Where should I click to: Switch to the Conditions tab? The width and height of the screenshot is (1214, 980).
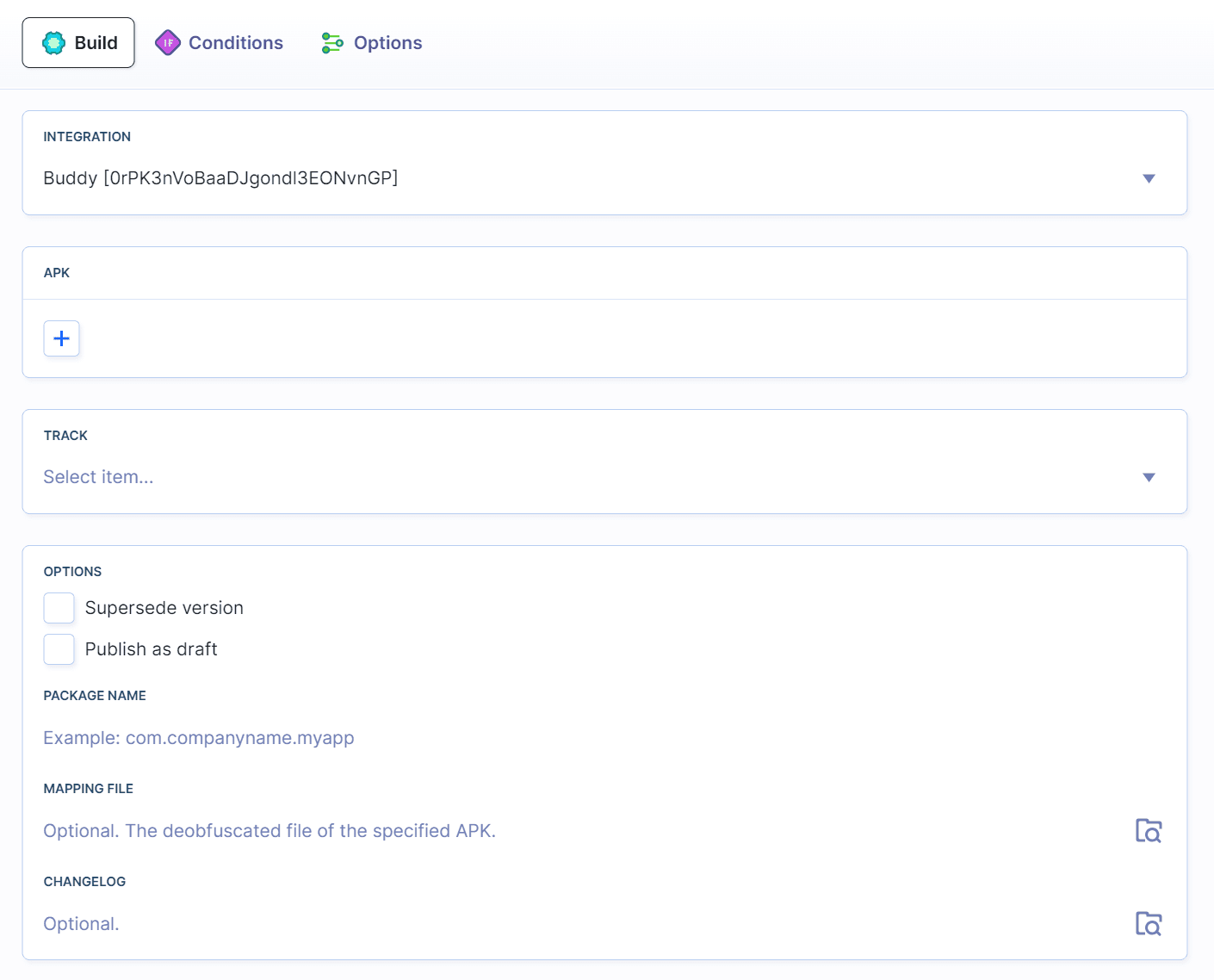click(x=234, y=42)
